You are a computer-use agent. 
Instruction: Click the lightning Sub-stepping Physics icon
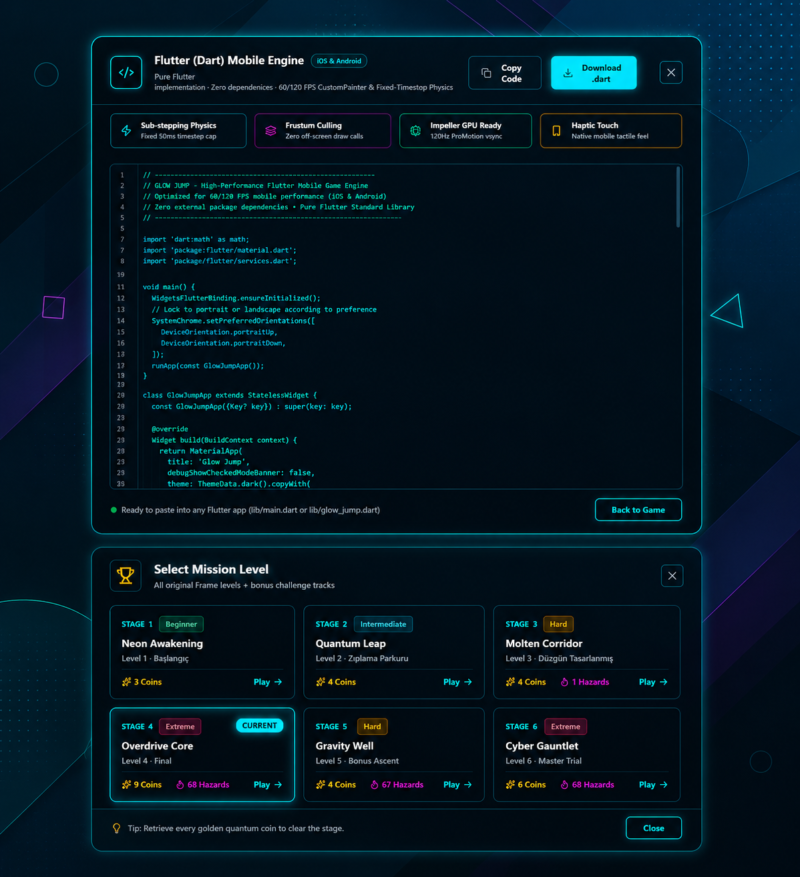coord(126,130)
